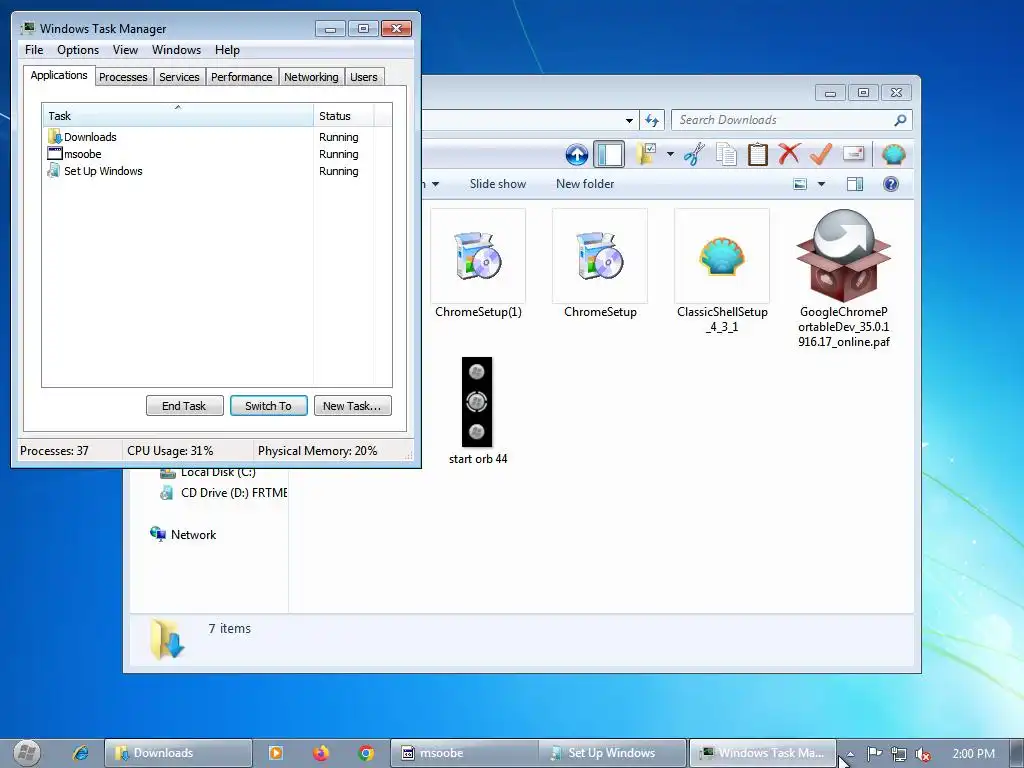Switch to the Networking tab
1024x768 pixels.
(x=312, y=77)
